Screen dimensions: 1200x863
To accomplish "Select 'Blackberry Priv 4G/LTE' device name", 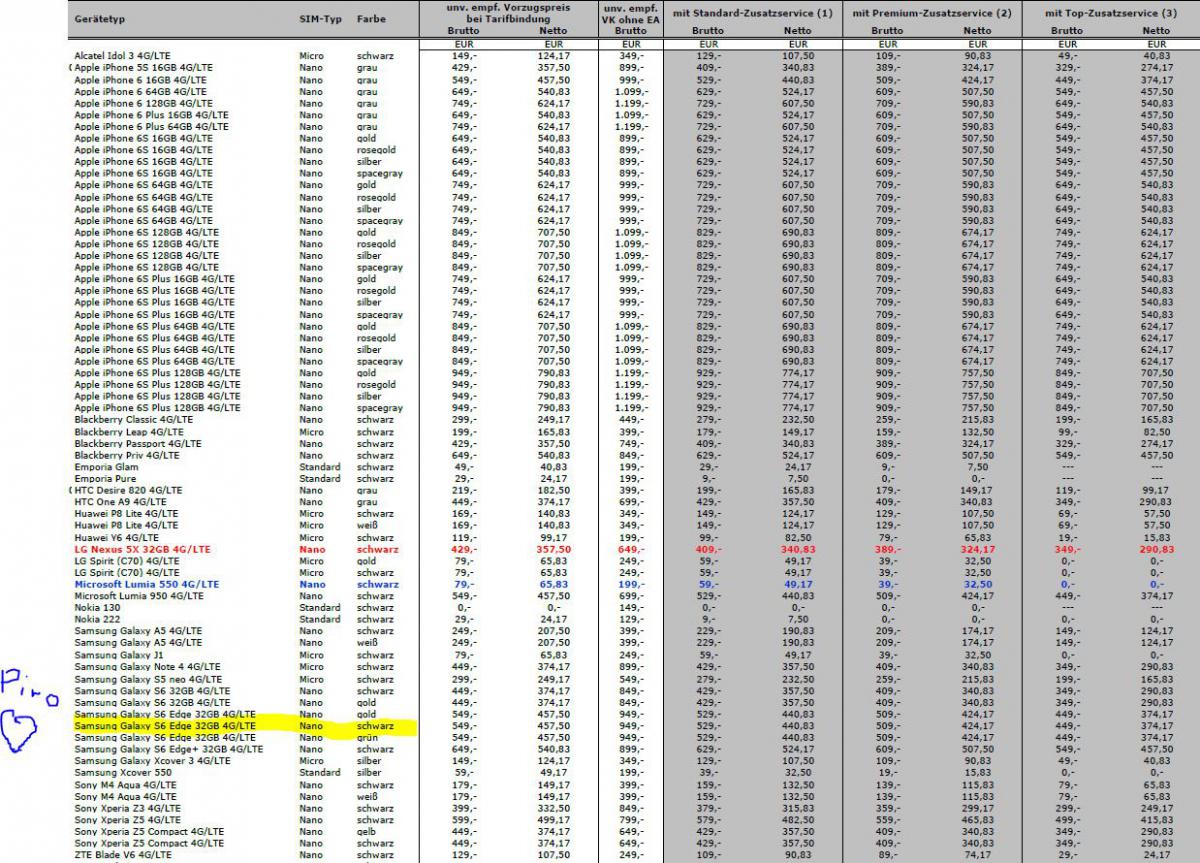I will [126, 455].
